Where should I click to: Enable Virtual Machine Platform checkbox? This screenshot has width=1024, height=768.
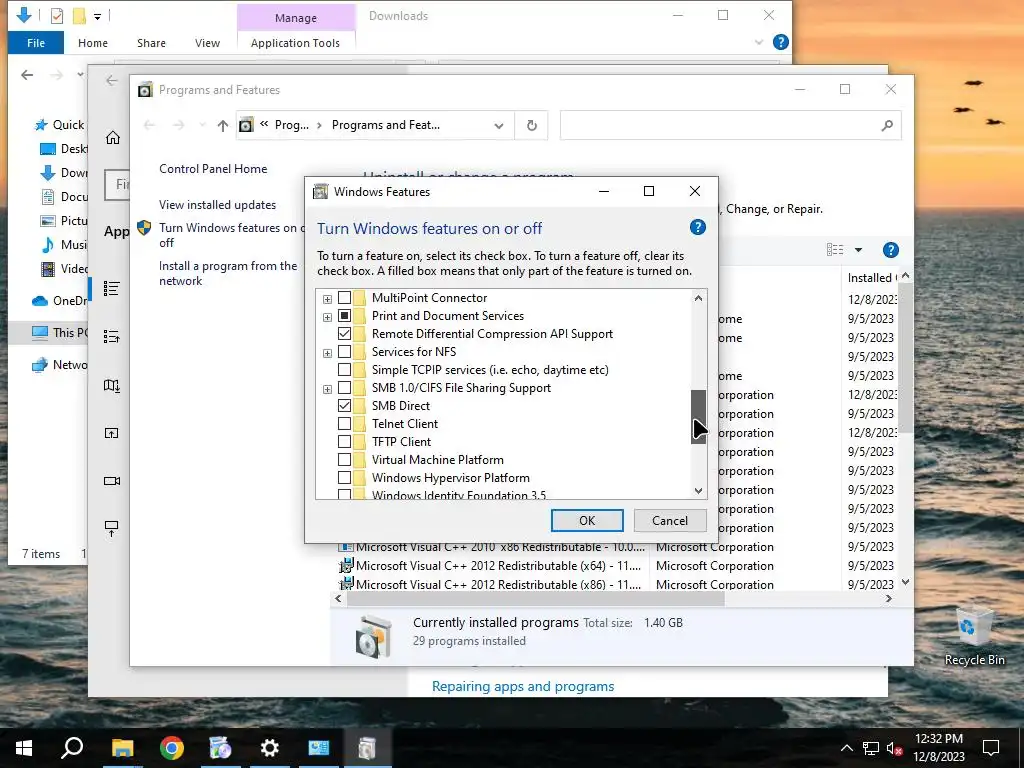[344, 460]
